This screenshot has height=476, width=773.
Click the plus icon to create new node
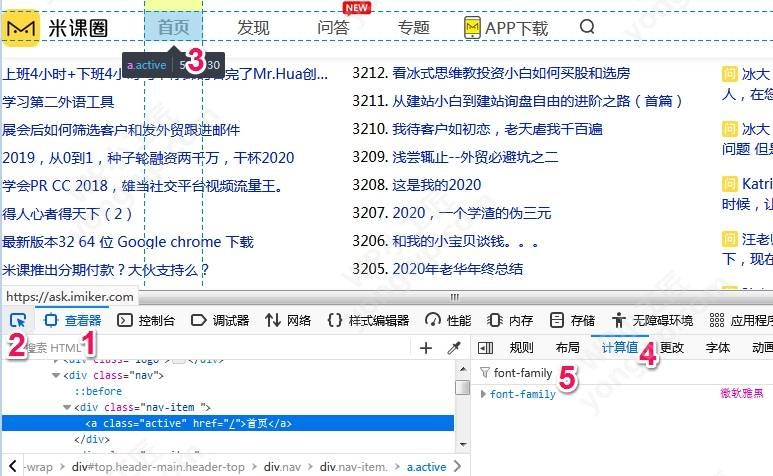425,348
